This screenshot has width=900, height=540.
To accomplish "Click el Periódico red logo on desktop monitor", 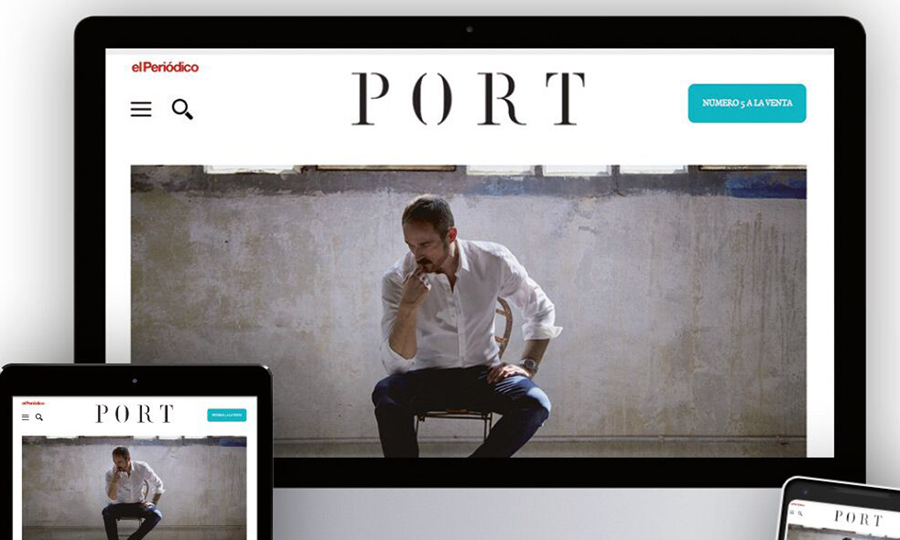I will coord(165,67).
